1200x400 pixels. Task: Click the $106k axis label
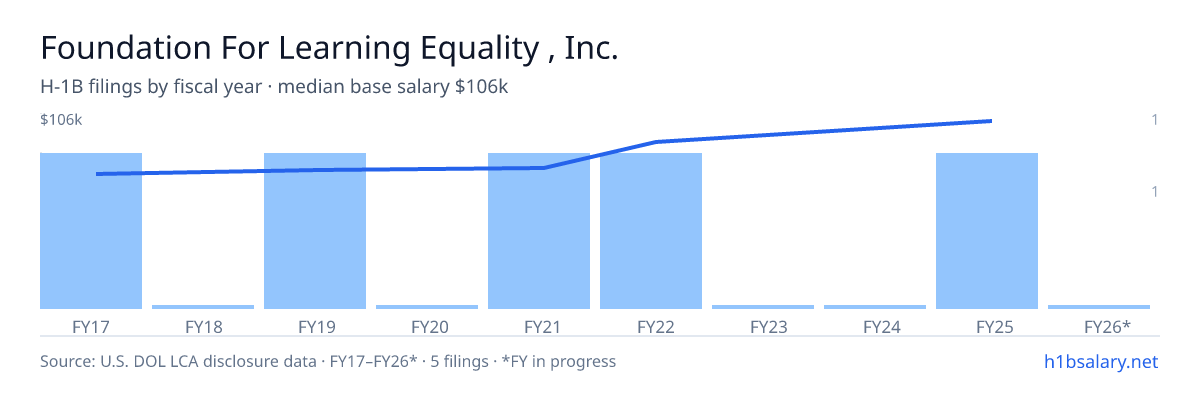pyautogui.click(x=61, y=120)
